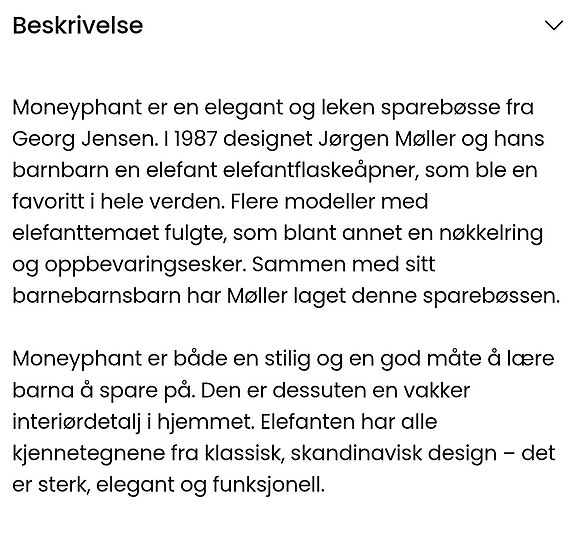Click the word interiørdetalj
This screenshot has height=533, width=575.
pos(77,422)
